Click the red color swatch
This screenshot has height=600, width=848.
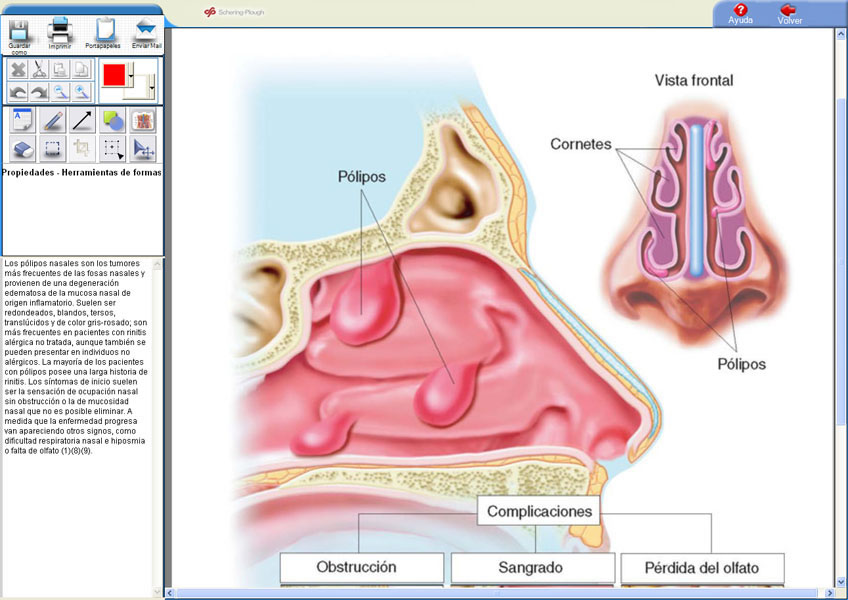point(115,75)
